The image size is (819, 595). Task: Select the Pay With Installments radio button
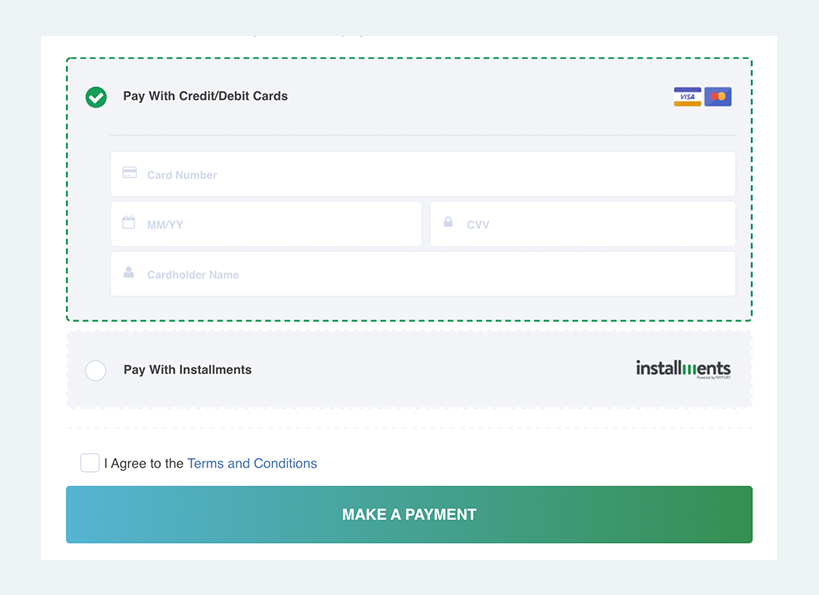coord(96,370)
